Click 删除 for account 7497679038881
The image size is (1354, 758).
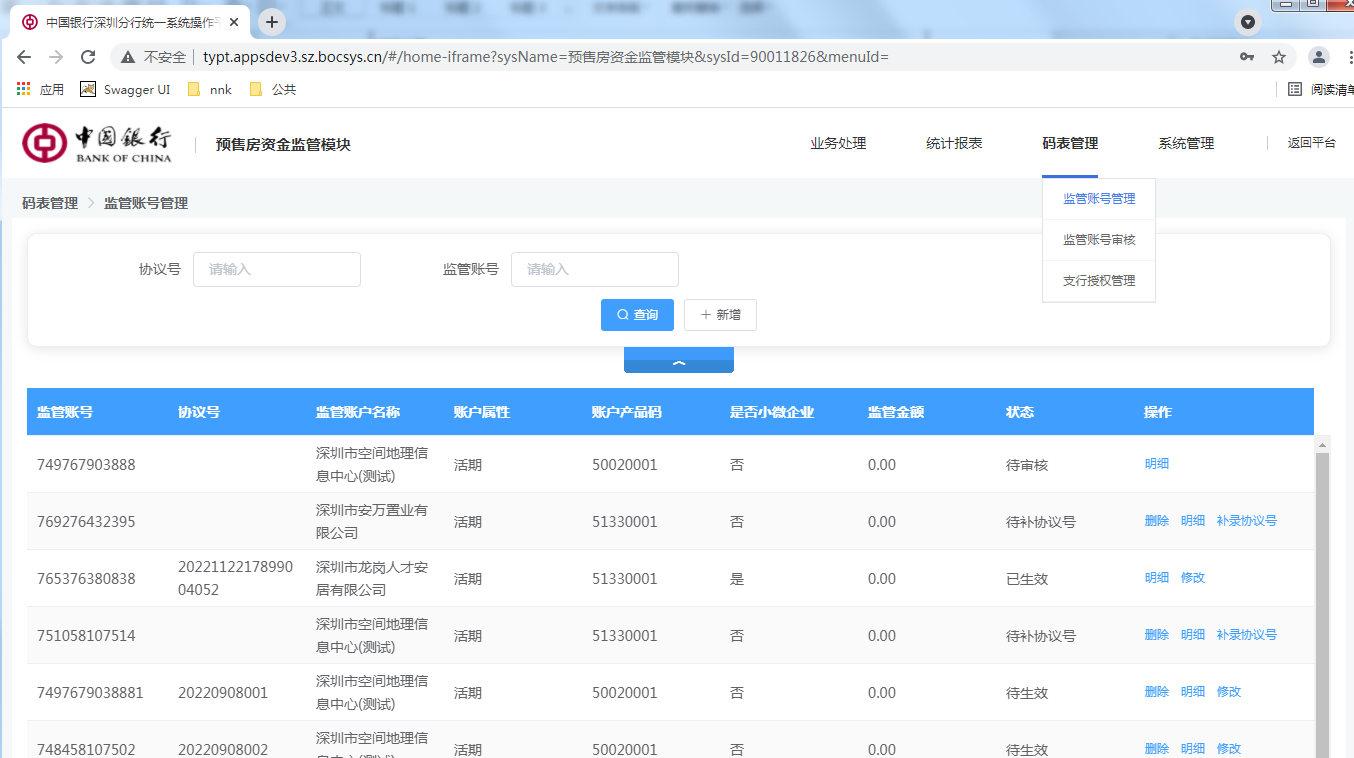coord(1157,692)
